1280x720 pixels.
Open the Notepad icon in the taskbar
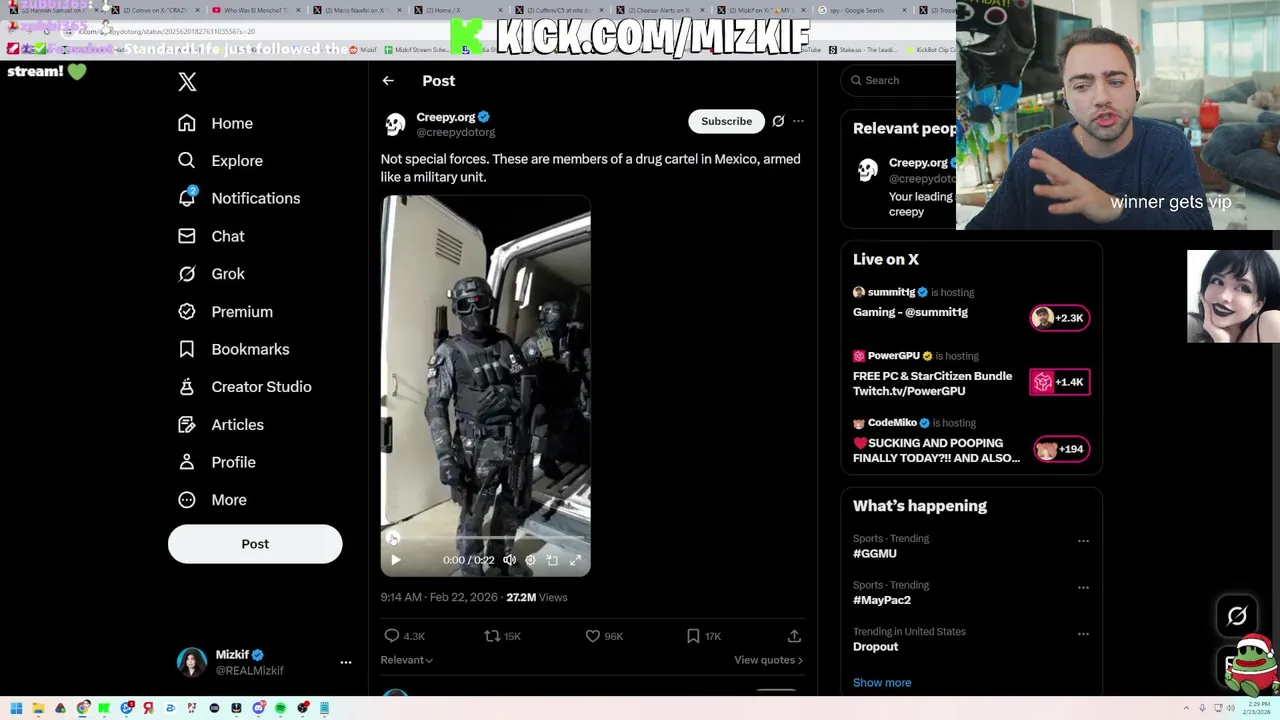tap(324, 708)
